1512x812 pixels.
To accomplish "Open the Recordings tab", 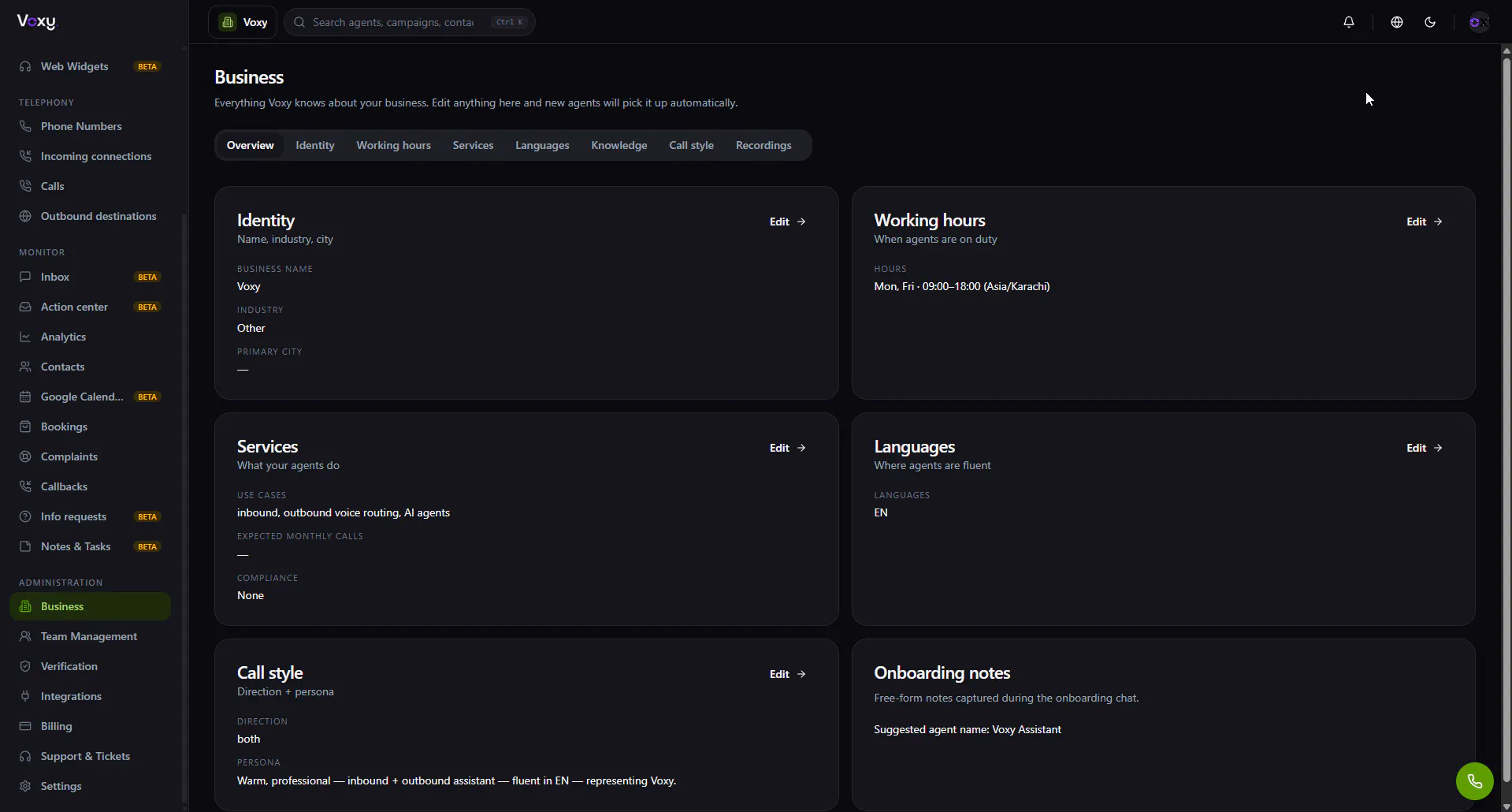I will coord(763,145).
